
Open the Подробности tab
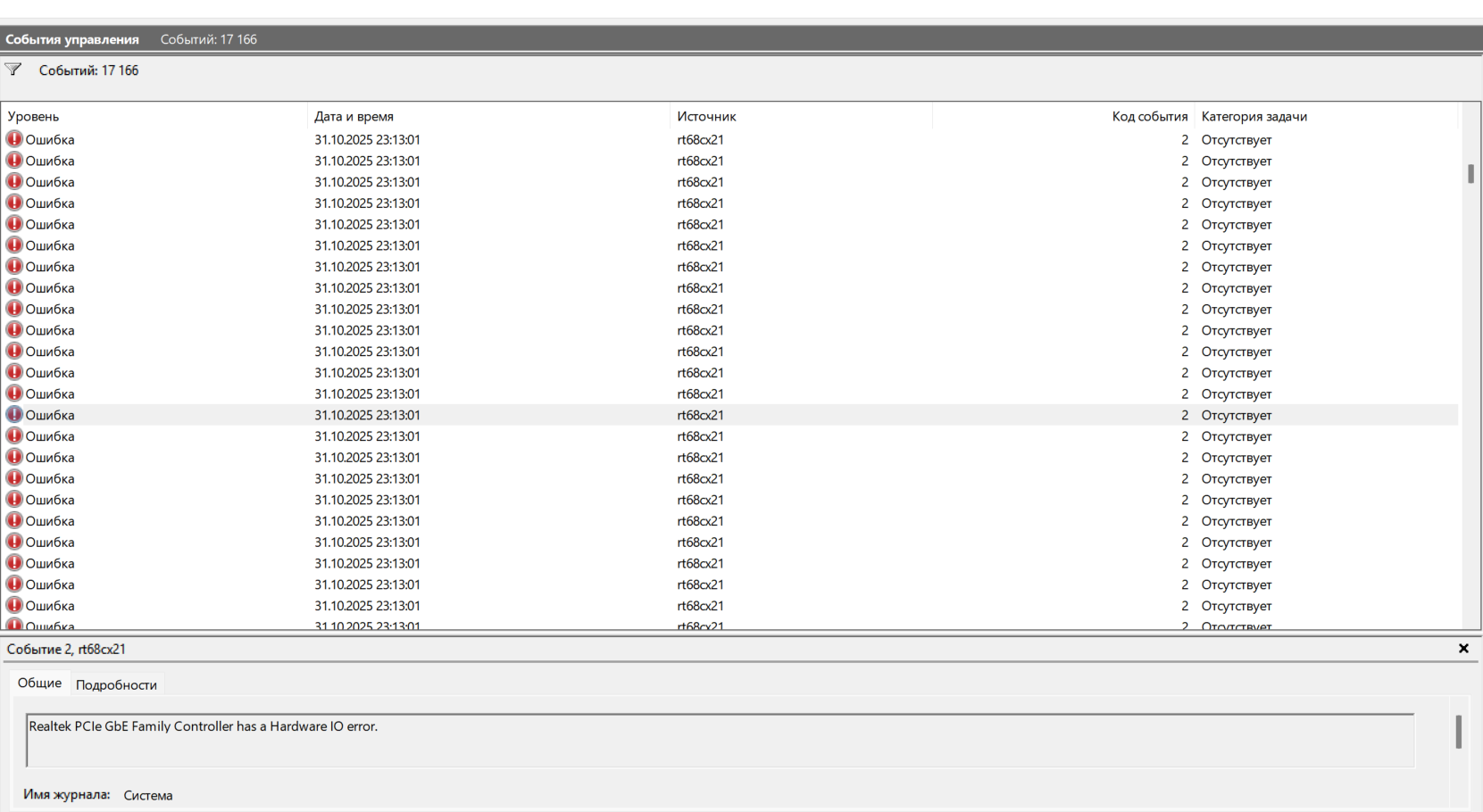116,684
